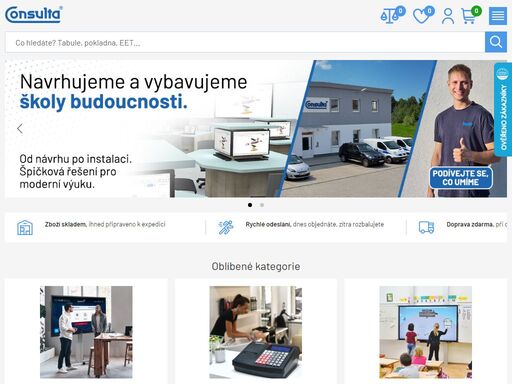Image resolution: width=512 pixels, height=384 pixels.
Task: Go to previous banner slide arrow
Action: [x=20, y=128]
